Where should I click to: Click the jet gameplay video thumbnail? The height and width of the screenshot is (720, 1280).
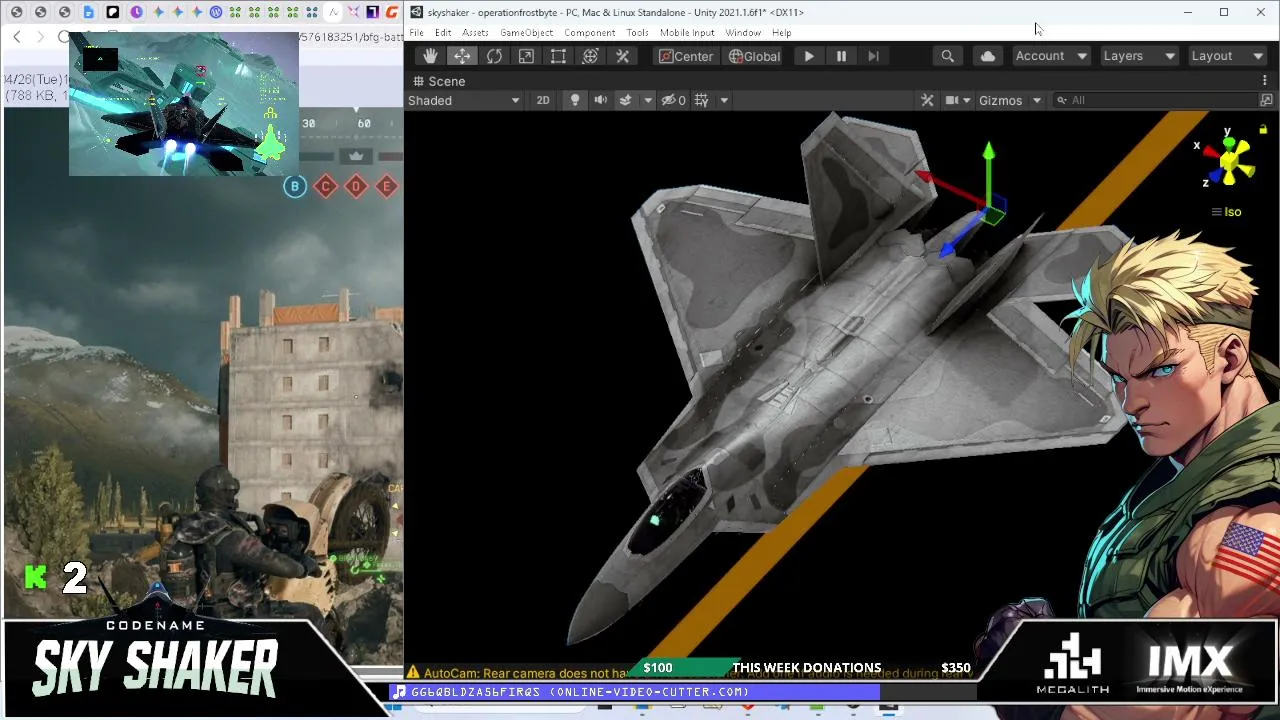pos(183,104)
